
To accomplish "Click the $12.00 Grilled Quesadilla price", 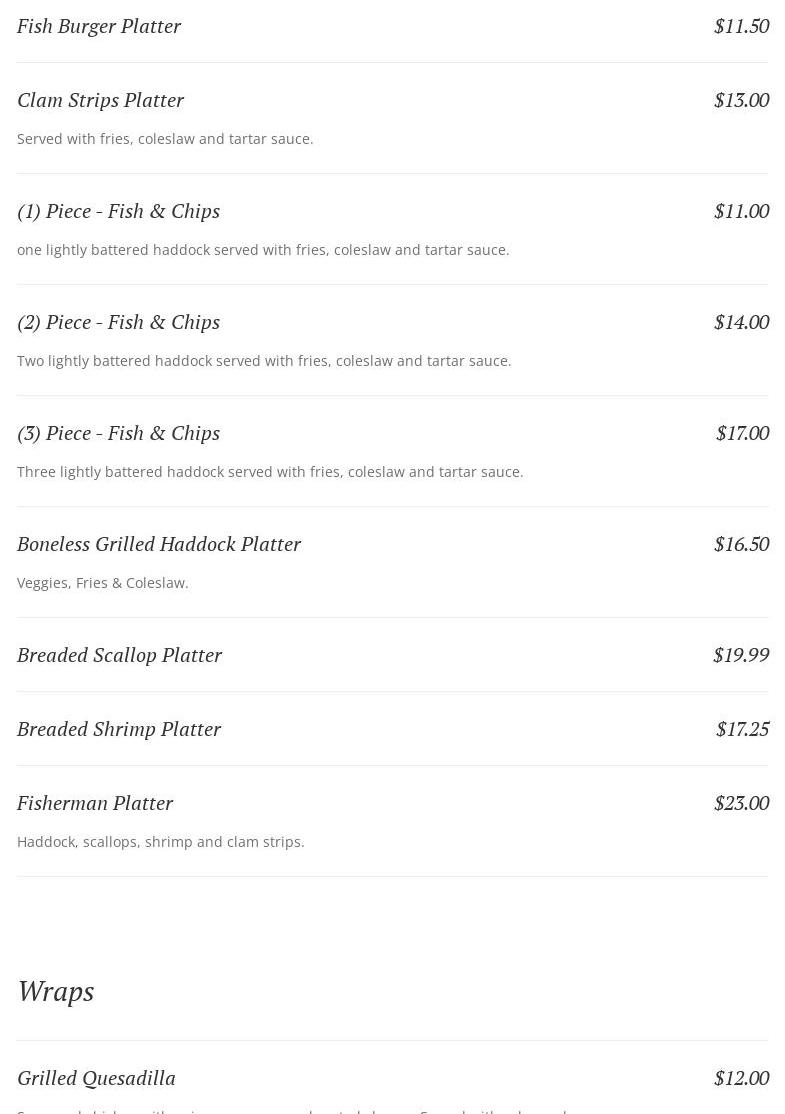I will [741, 1078].
